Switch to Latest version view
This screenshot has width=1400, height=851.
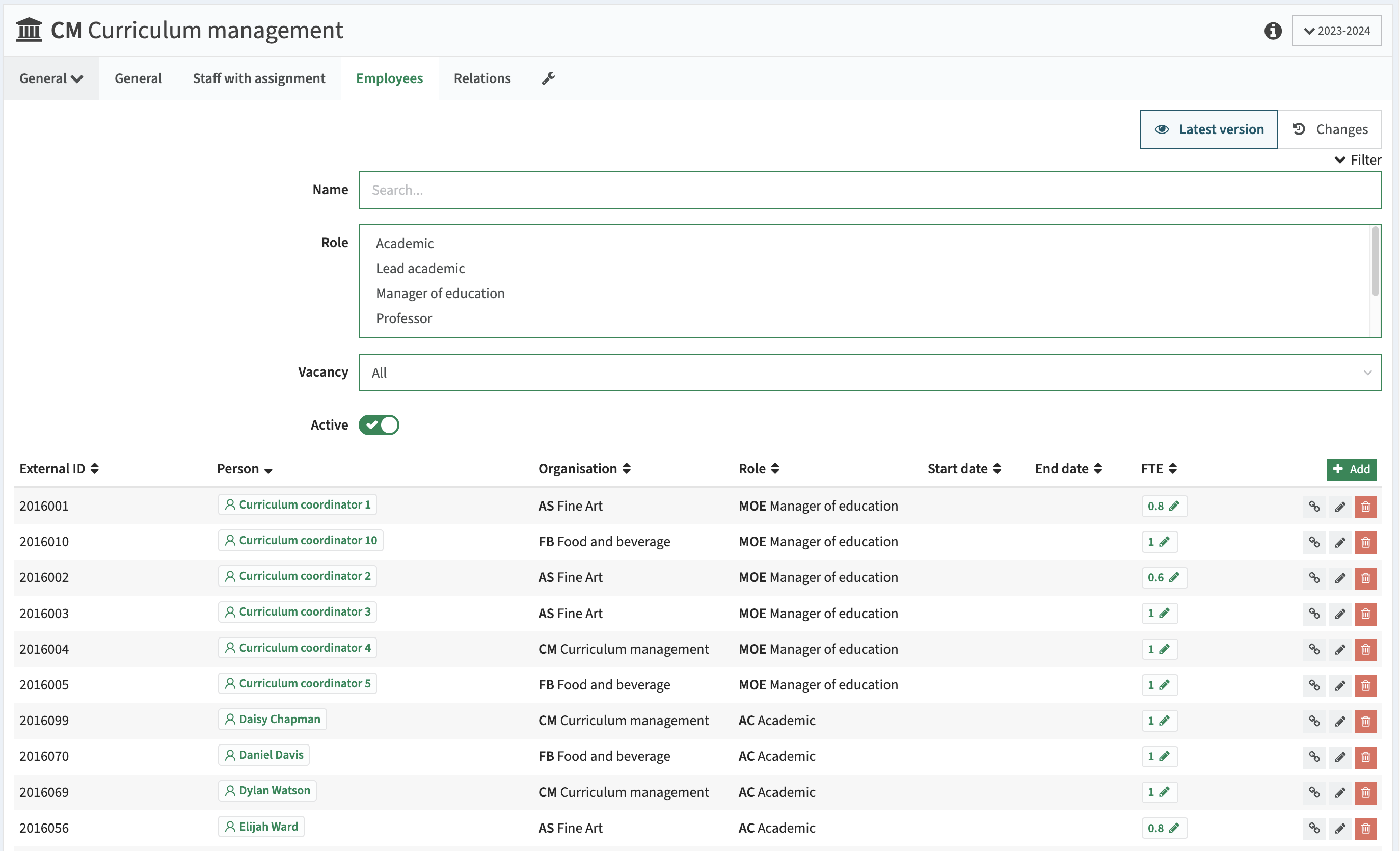(1208, 129)
